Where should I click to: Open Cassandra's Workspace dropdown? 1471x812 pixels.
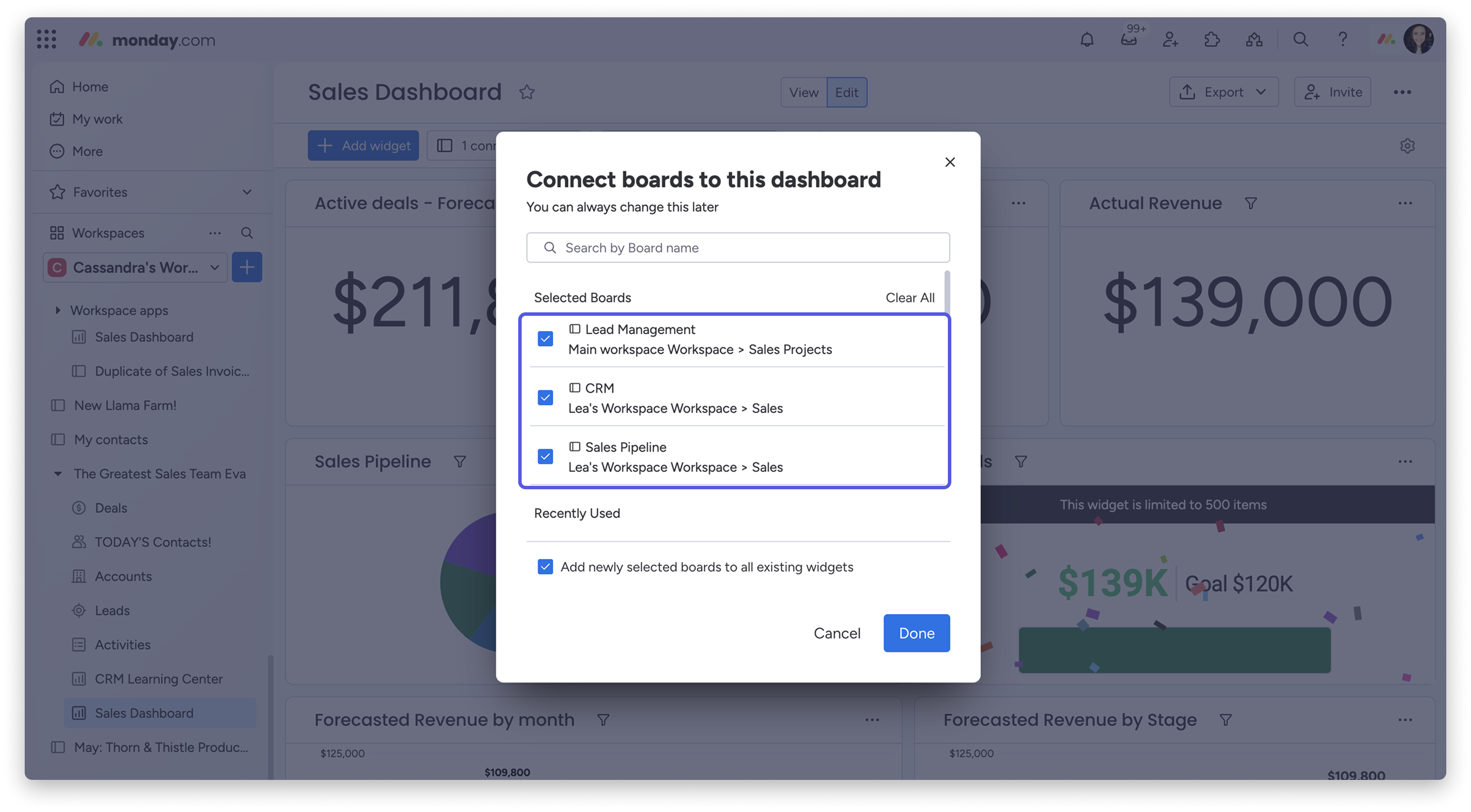point(135,267)
